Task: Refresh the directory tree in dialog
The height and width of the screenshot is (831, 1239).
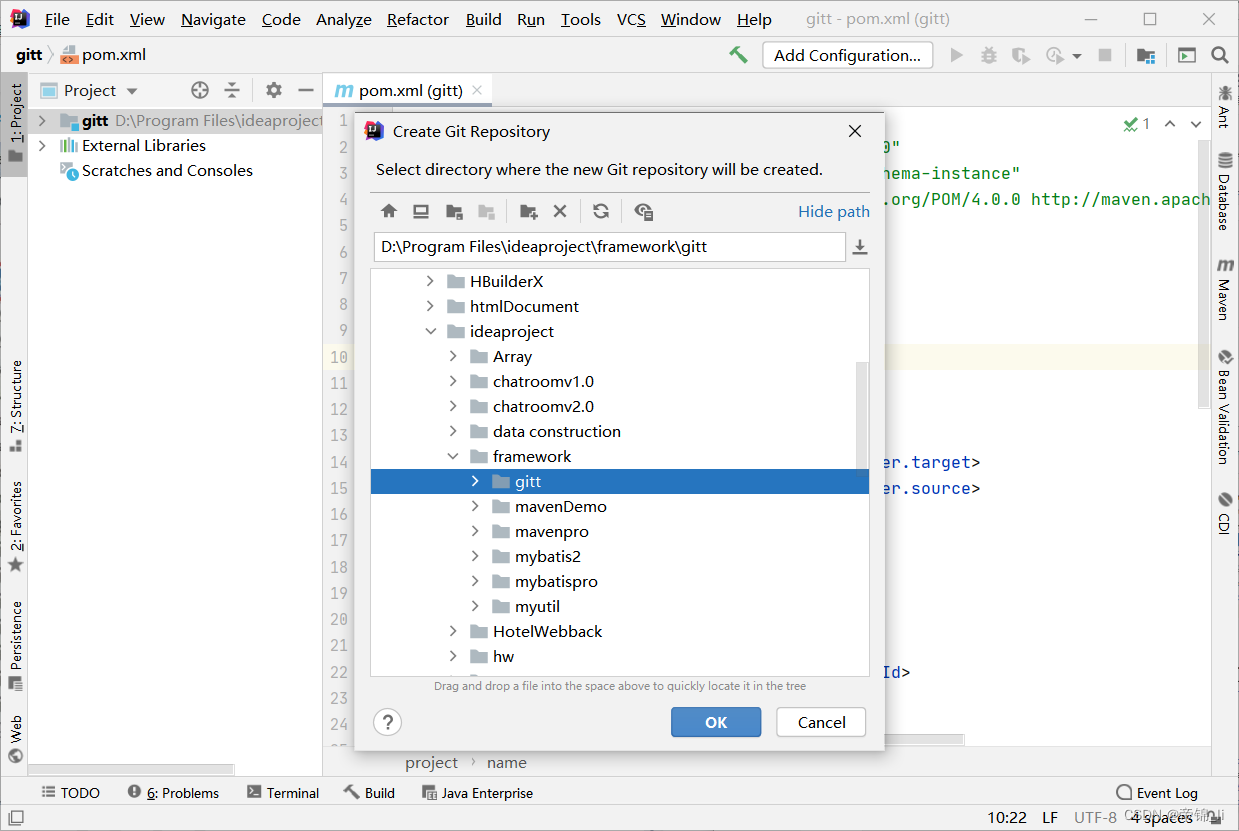Action: tap(601, 211)
